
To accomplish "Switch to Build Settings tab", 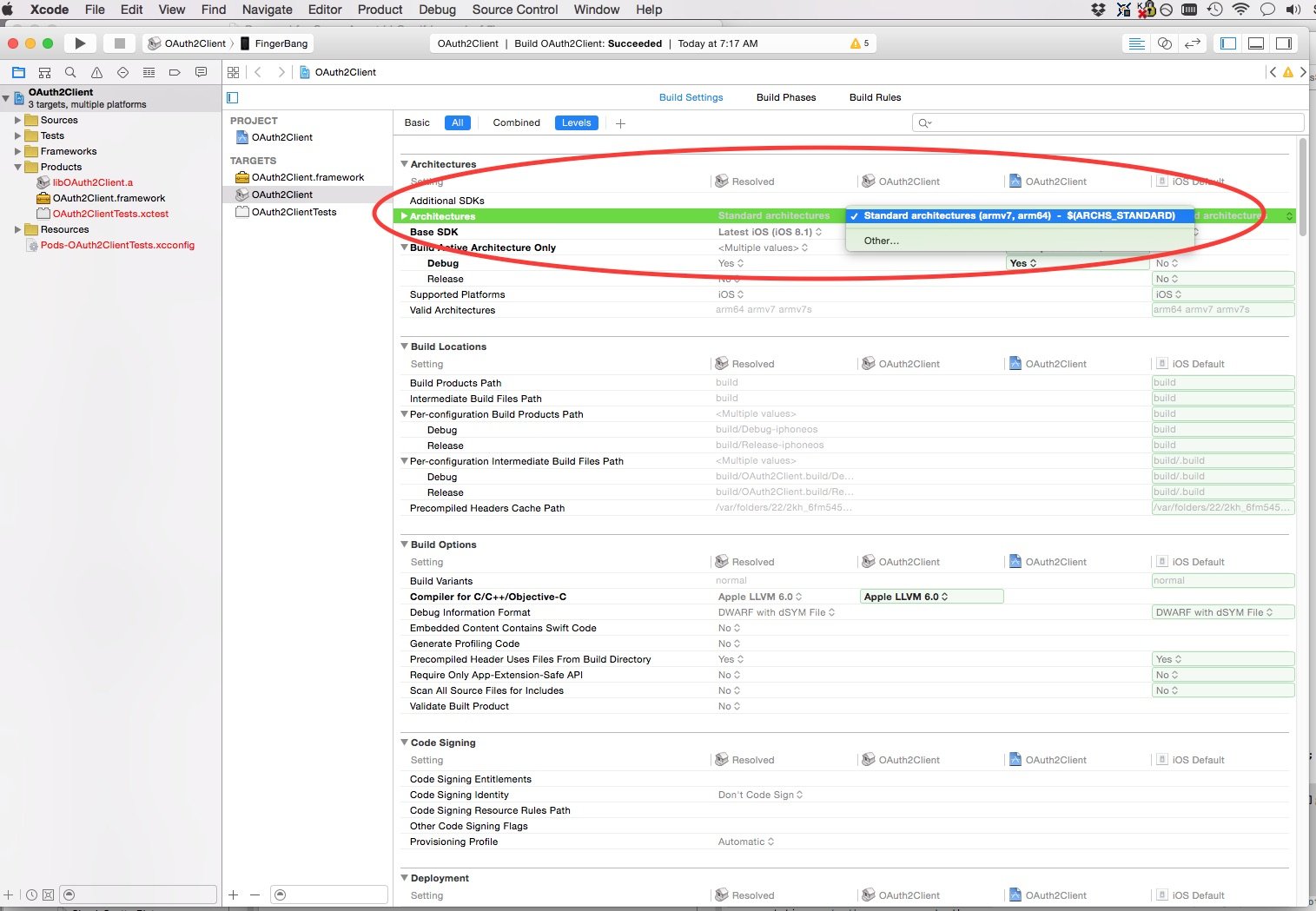I will 691,97.
